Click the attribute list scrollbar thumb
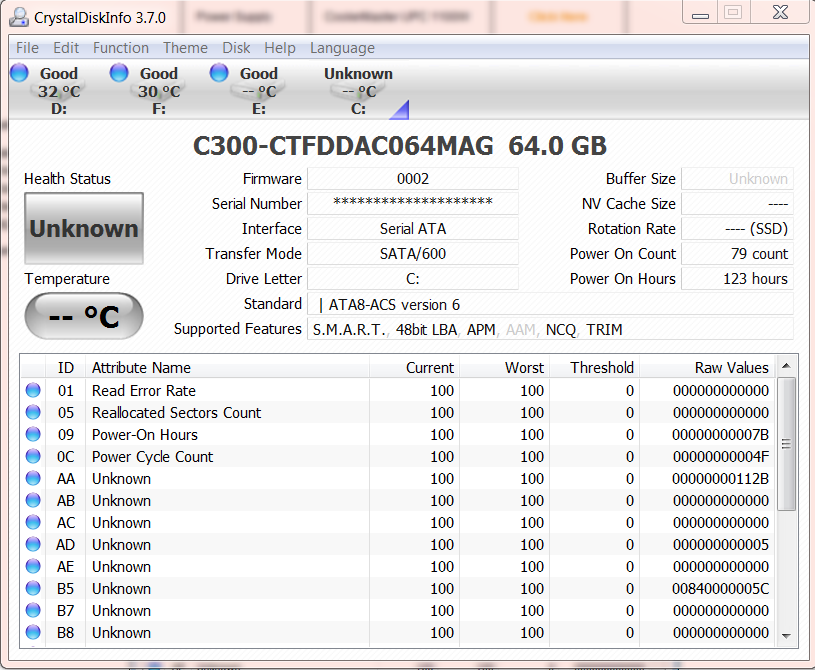 pos(786,444)
